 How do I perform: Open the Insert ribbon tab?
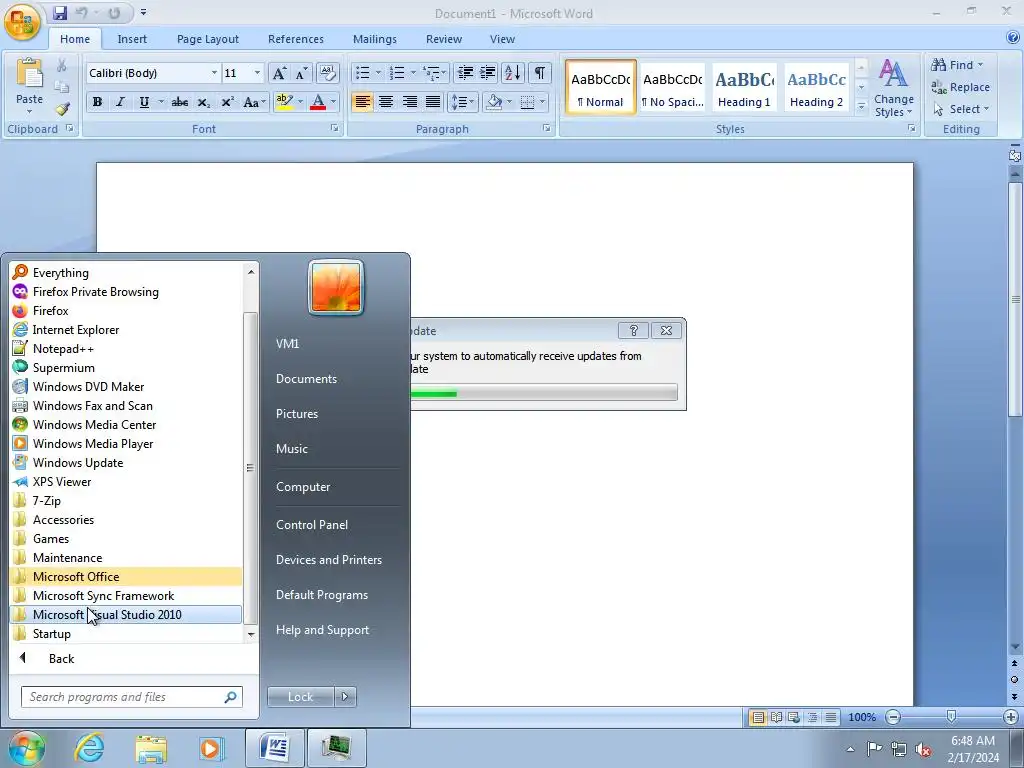[x=132, y=39]
